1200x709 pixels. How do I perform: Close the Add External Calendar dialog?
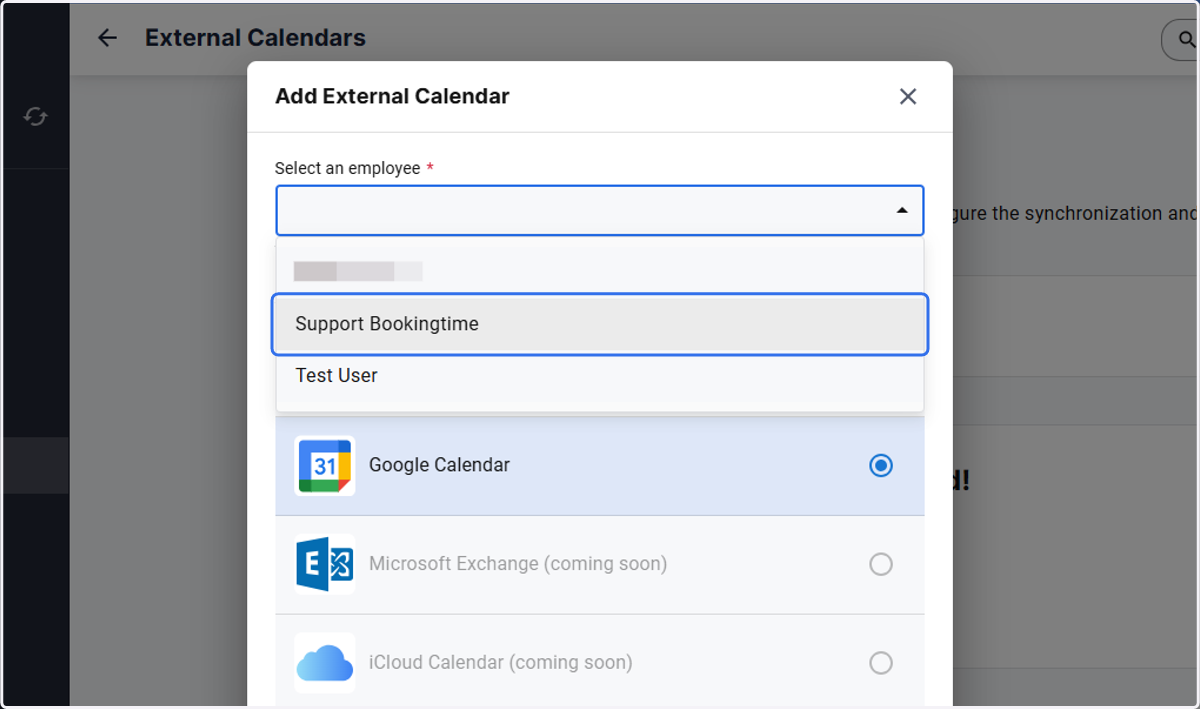point(908,96)
